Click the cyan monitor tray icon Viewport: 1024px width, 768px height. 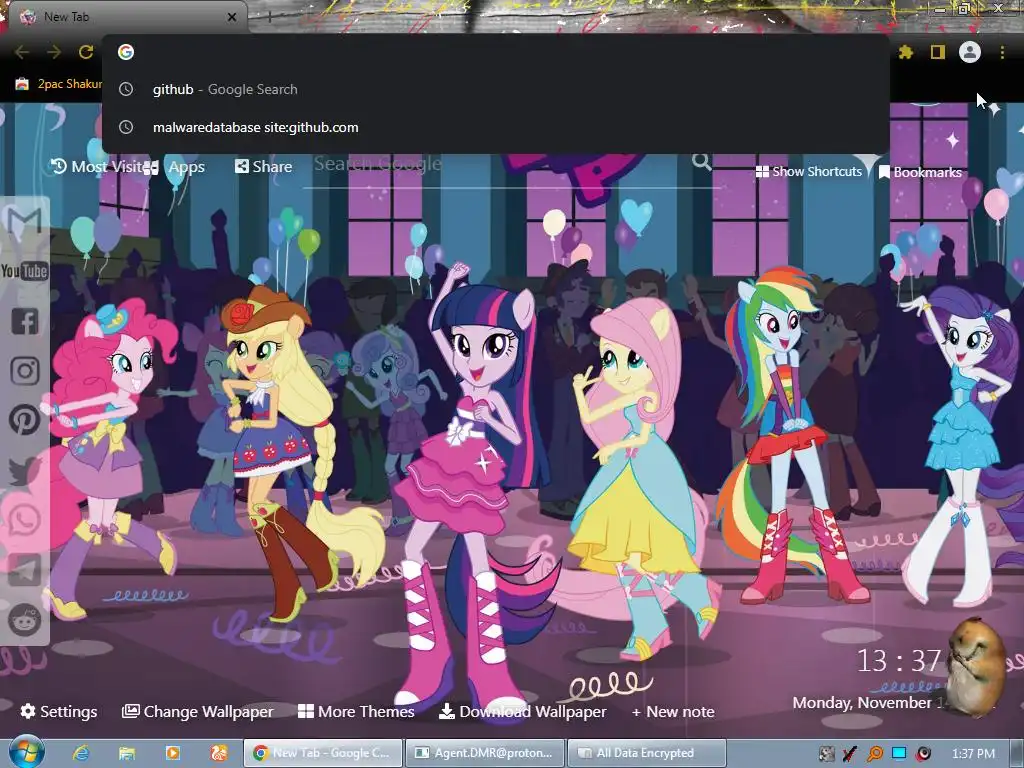point(899,753)
